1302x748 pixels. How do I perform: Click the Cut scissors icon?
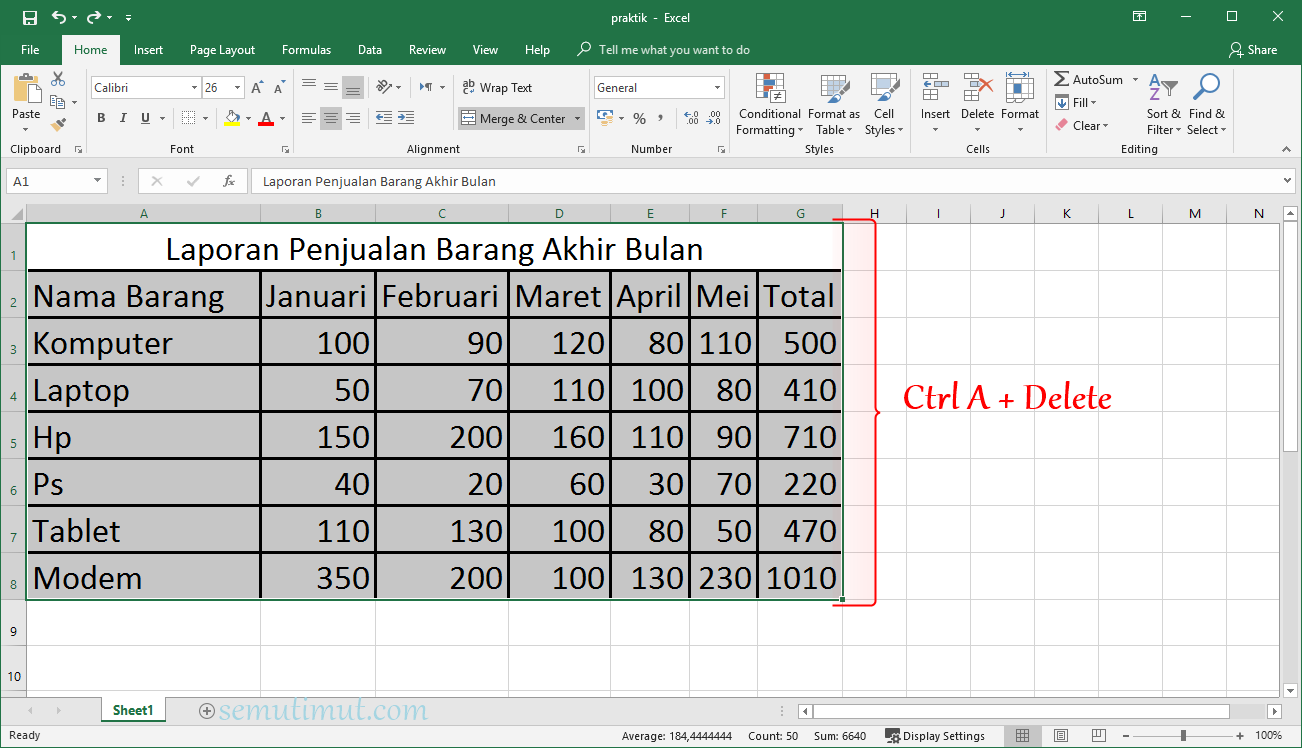pyautogui.click(x=58, y=79)
